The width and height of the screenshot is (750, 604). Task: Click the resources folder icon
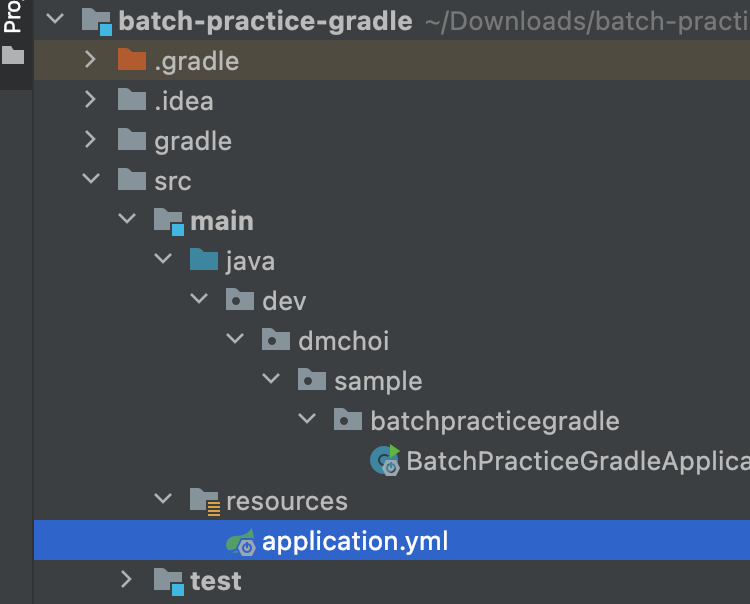(204, 500)
